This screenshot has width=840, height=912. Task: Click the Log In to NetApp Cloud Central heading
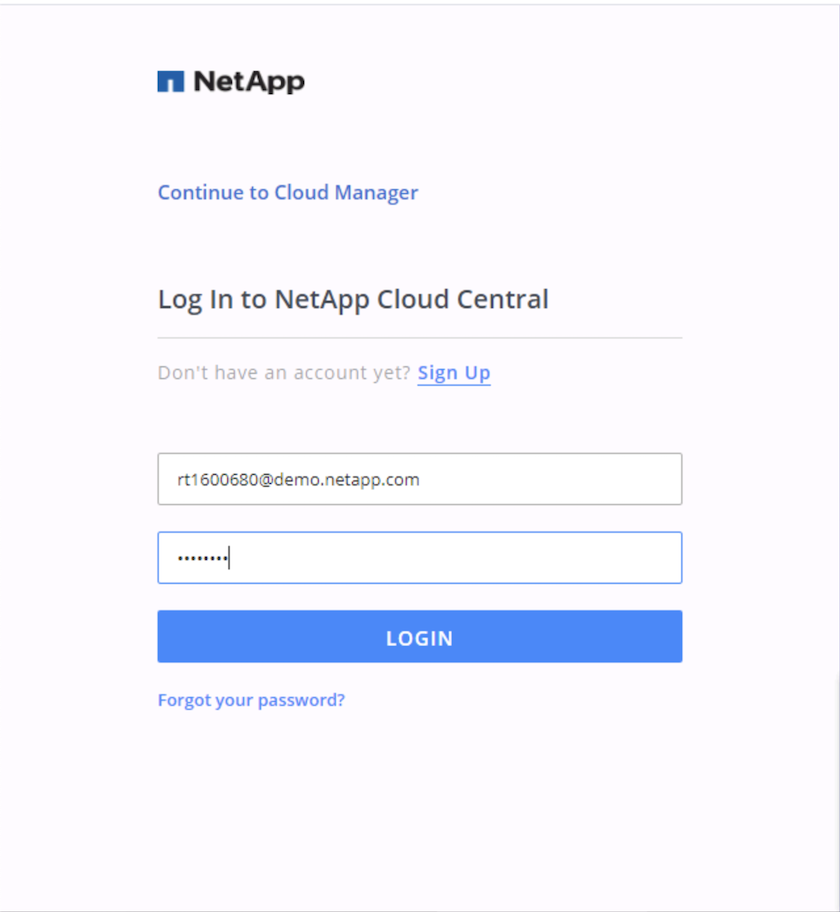coord(353,299)
